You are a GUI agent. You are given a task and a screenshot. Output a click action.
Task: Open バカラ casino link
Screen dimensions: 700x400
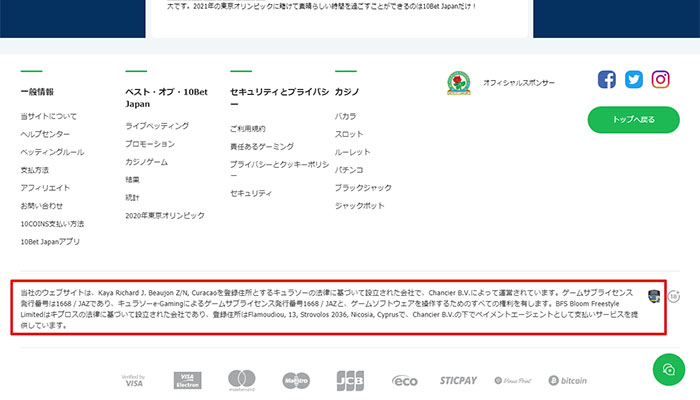346,117
